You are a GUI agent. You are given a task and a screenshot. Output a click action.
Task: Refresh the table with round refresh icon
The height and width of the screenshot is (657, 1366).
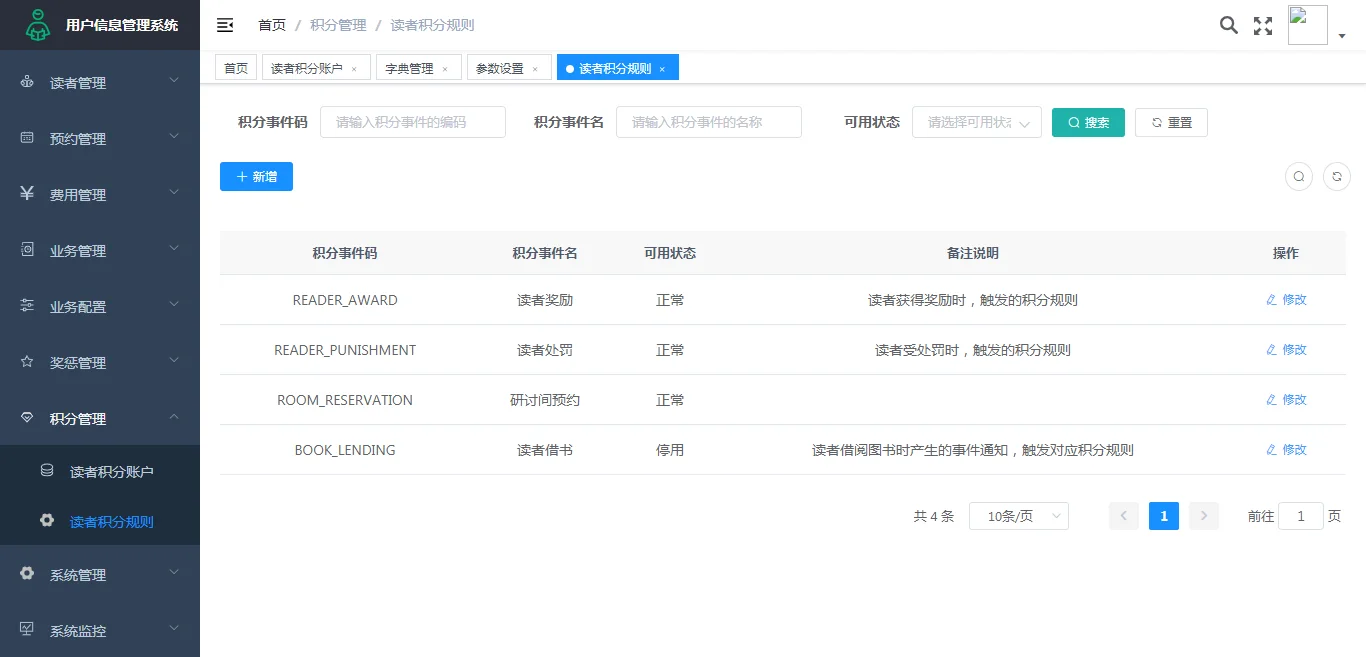(1337, 177)
